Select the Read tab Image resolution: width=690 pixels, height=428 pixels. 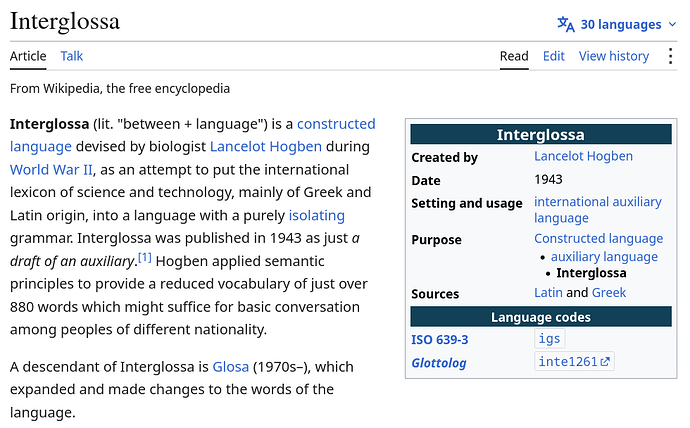514,56
